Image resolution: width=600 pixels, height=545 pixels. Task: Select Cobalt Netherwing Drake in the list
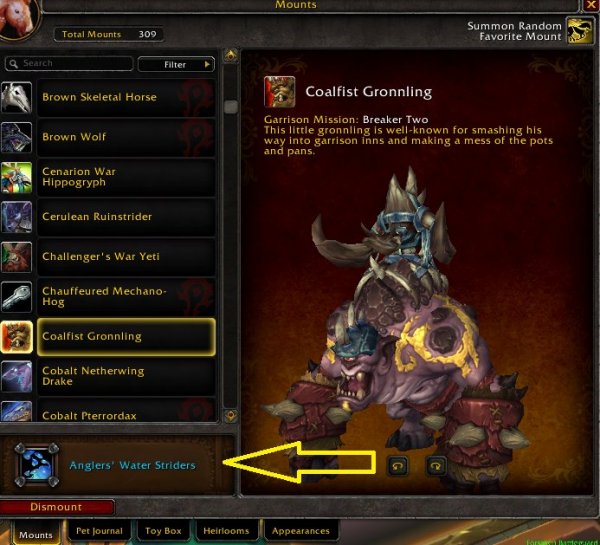pos(126,376)
